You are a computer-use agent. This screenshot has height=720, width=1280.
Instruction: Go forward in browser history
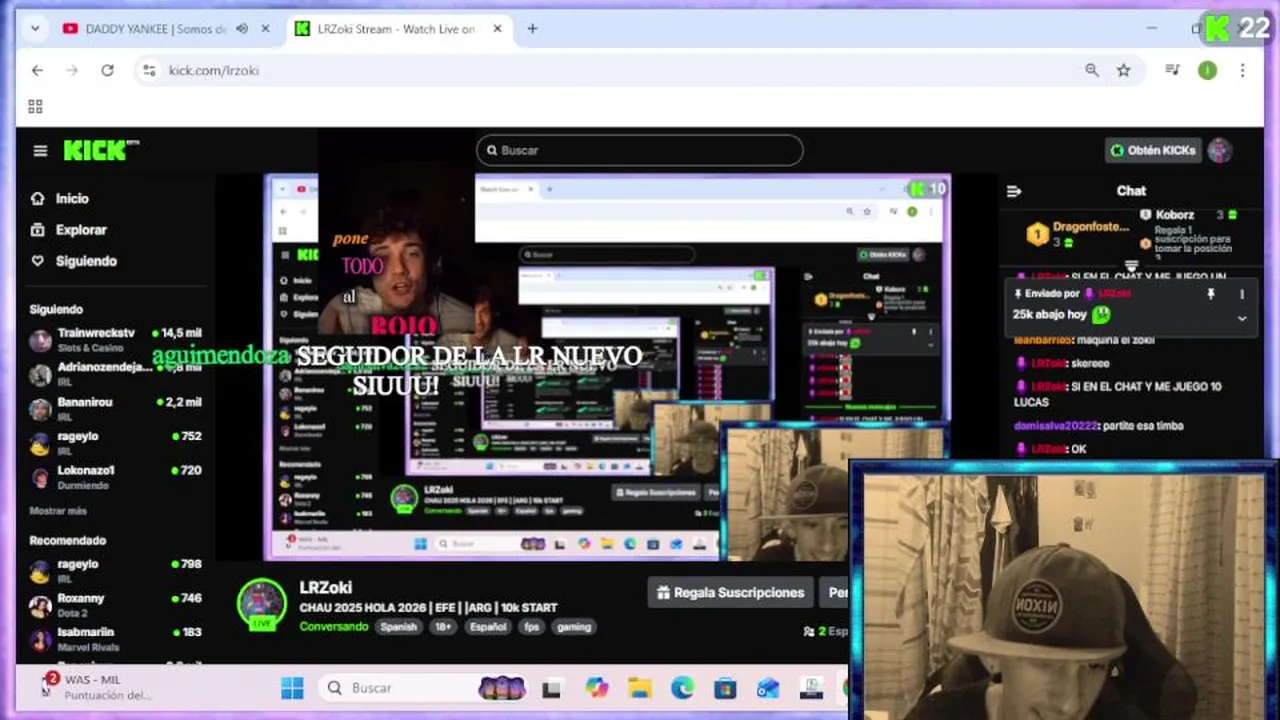tap(72, 70)
